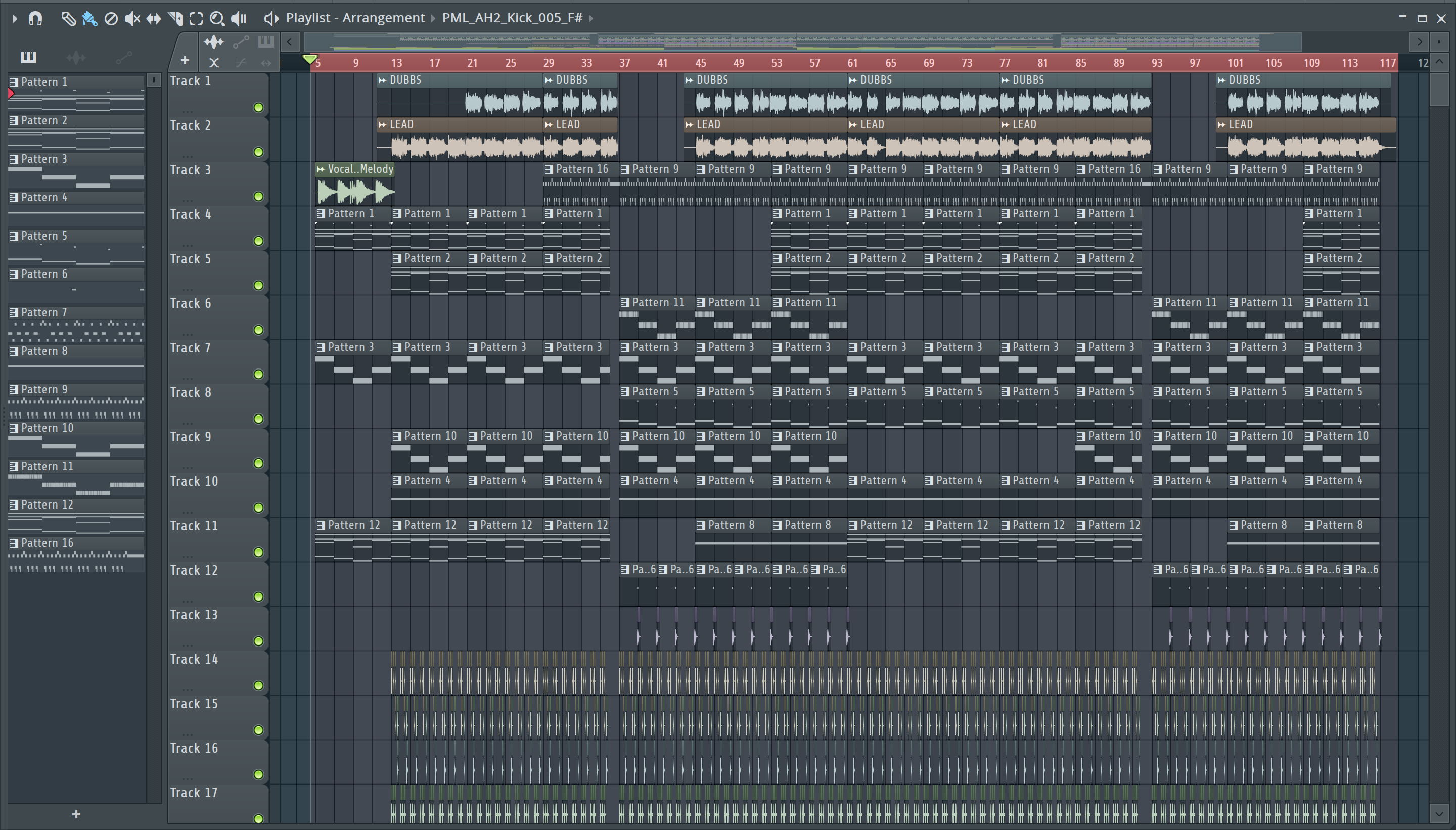
Task: Mute Track 15 with its green light
Action: pyautogui.click(x=258, y=730)
